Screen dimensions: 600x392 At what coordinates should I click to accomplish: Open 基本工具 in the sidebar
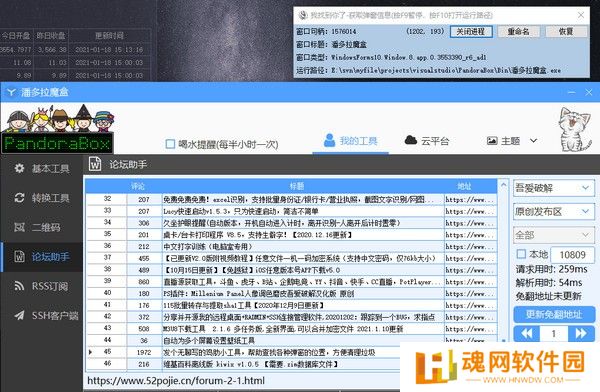41,169
